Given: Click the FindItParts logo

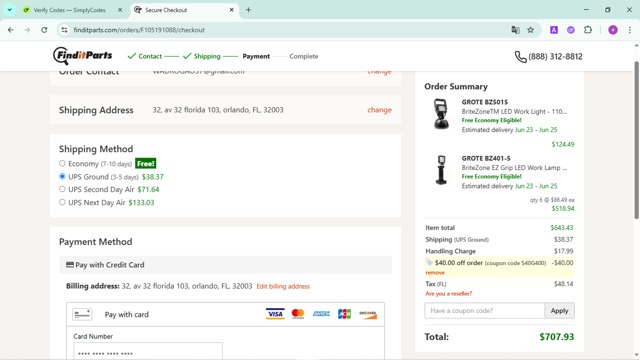Looking at the screenshot, I should point(82,56).
